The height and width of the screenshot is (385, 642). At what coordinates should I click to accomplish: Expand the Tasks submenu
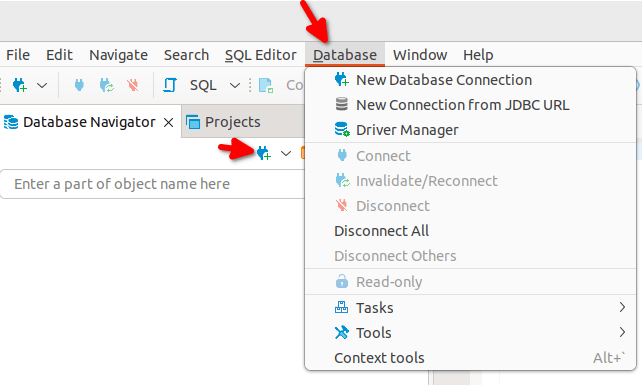(471, 308)
